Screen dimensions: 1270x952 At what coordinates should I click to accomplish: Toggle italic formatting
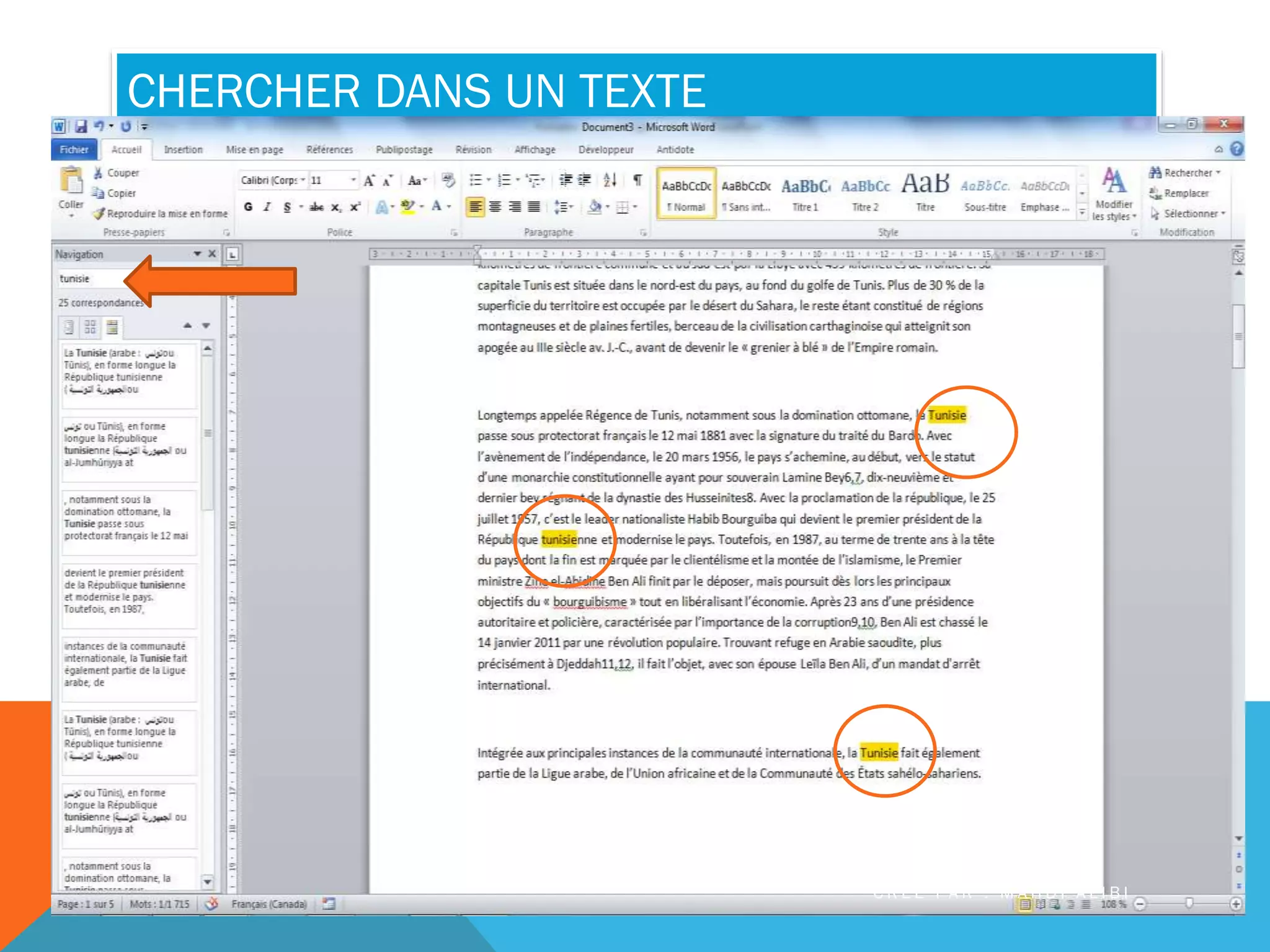(267, 207)
